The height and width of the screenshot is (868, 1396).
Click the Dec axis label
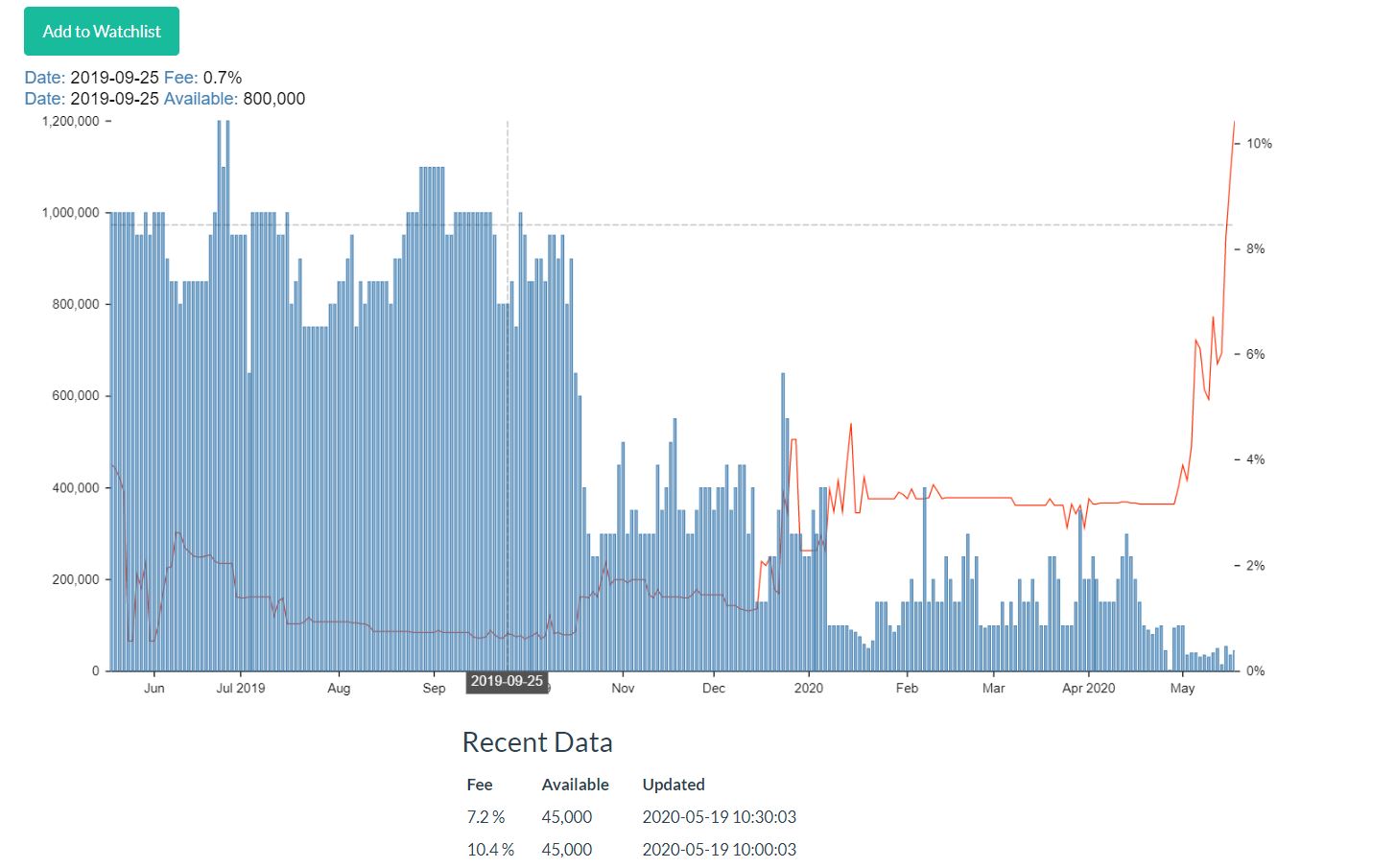[x=713, y=688]
